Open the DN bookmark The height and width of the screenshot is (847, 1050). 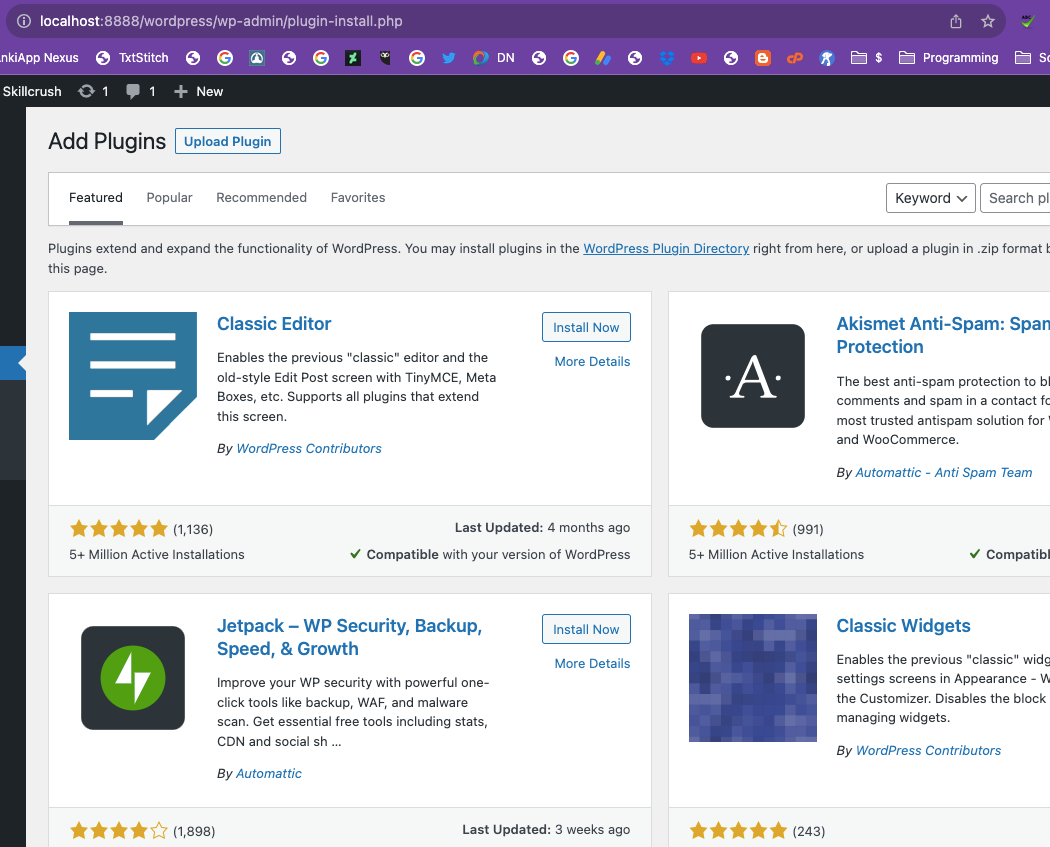click(x=494, y=58)
